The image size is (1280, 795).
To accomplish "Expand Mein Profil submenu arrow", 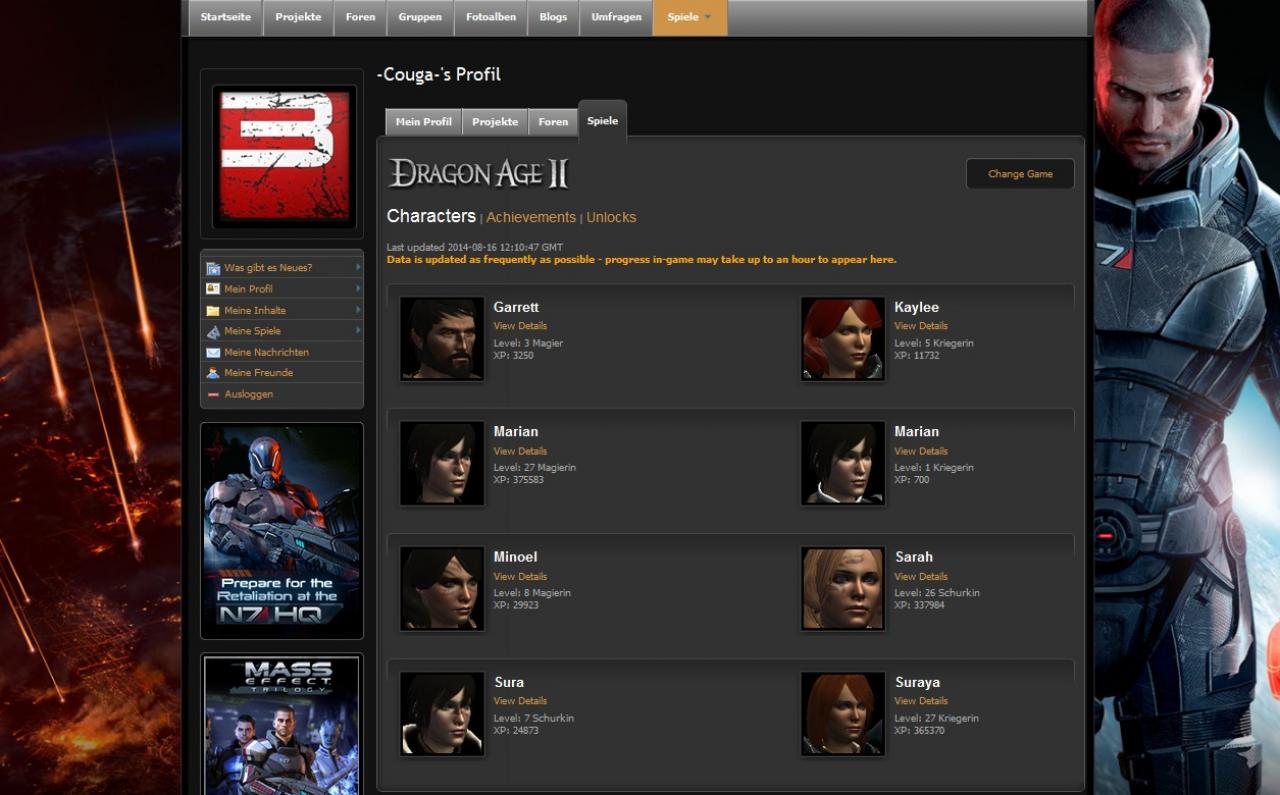I will tap(358, 288).
